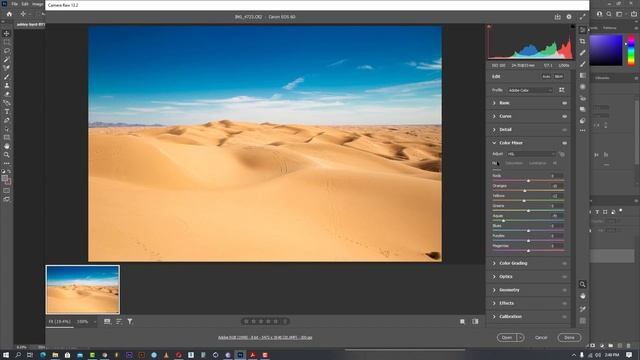Open Camera Raw preferences gear icon

click(x=569, y=17)
